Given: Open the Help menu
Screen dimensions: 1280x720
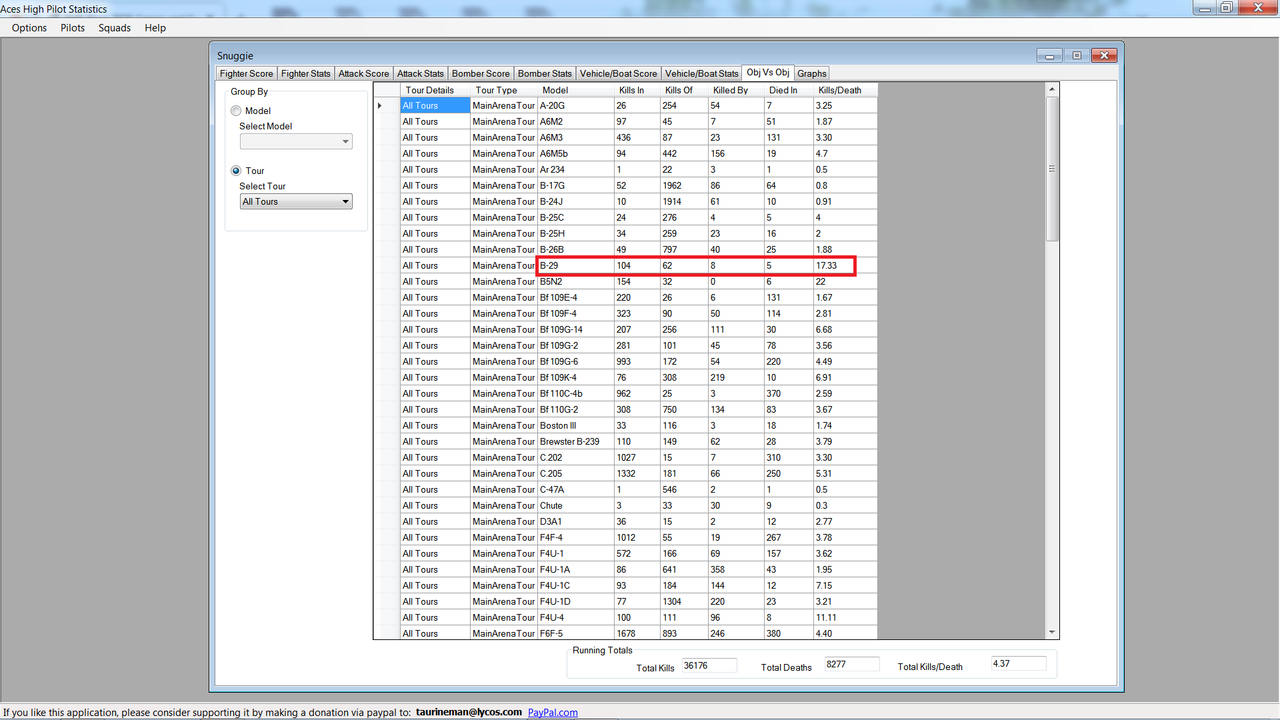Looking at the screenshot, I should click(x=155, y=28).
